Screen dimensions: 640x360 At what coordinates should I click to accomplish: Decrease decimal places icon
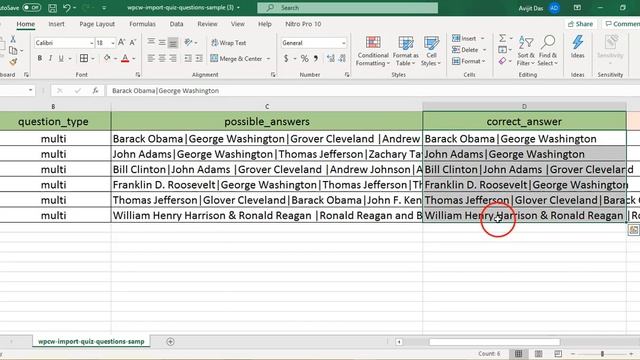pyautogui.click(x=342, y=58)
